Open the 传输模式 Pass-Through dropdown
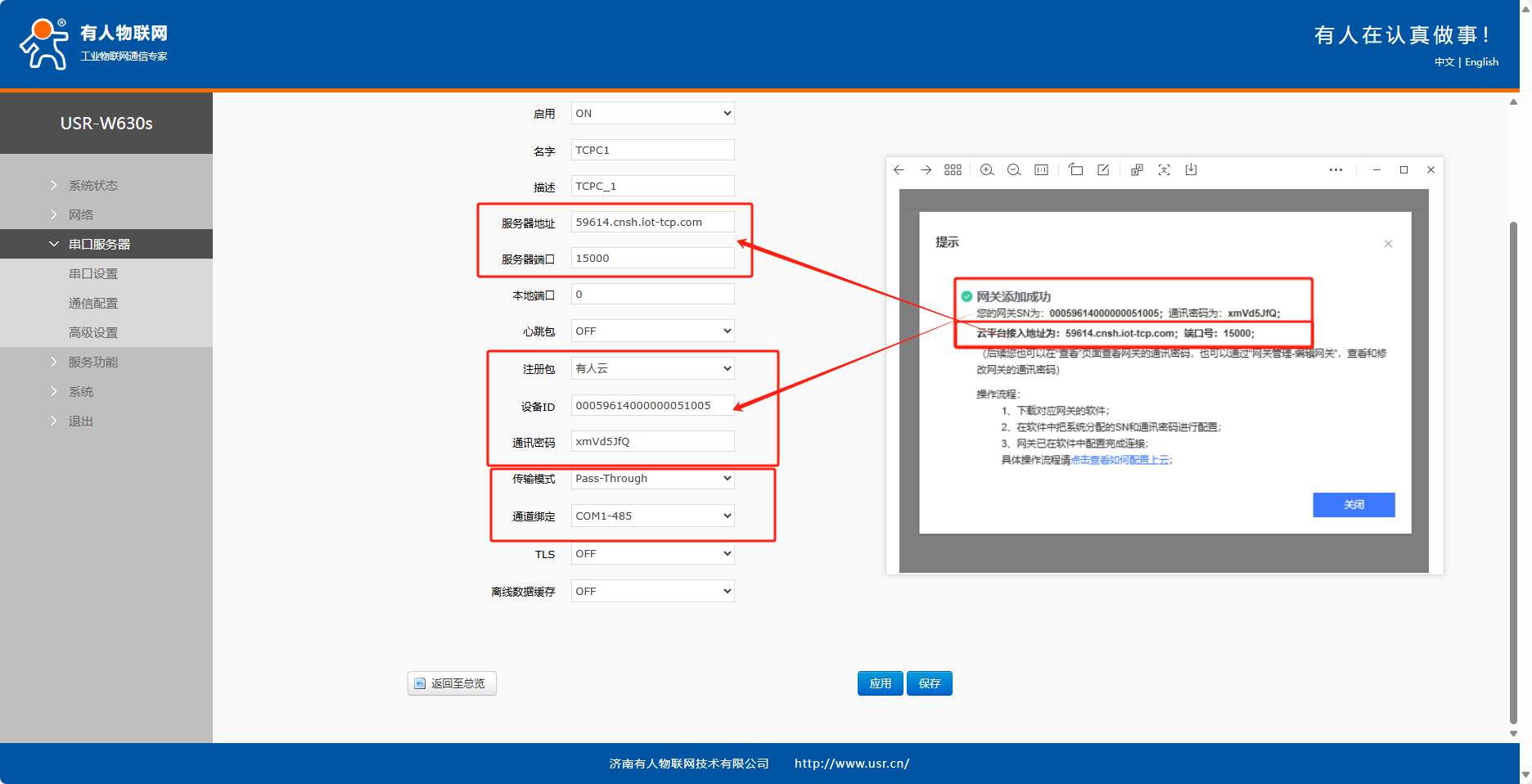 (x=652, y=479)
